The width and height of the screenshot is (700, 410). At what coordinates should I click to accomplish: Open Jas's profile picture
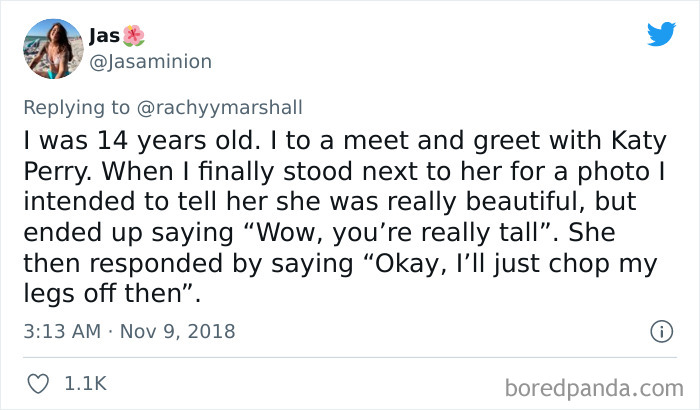(50, 48)
